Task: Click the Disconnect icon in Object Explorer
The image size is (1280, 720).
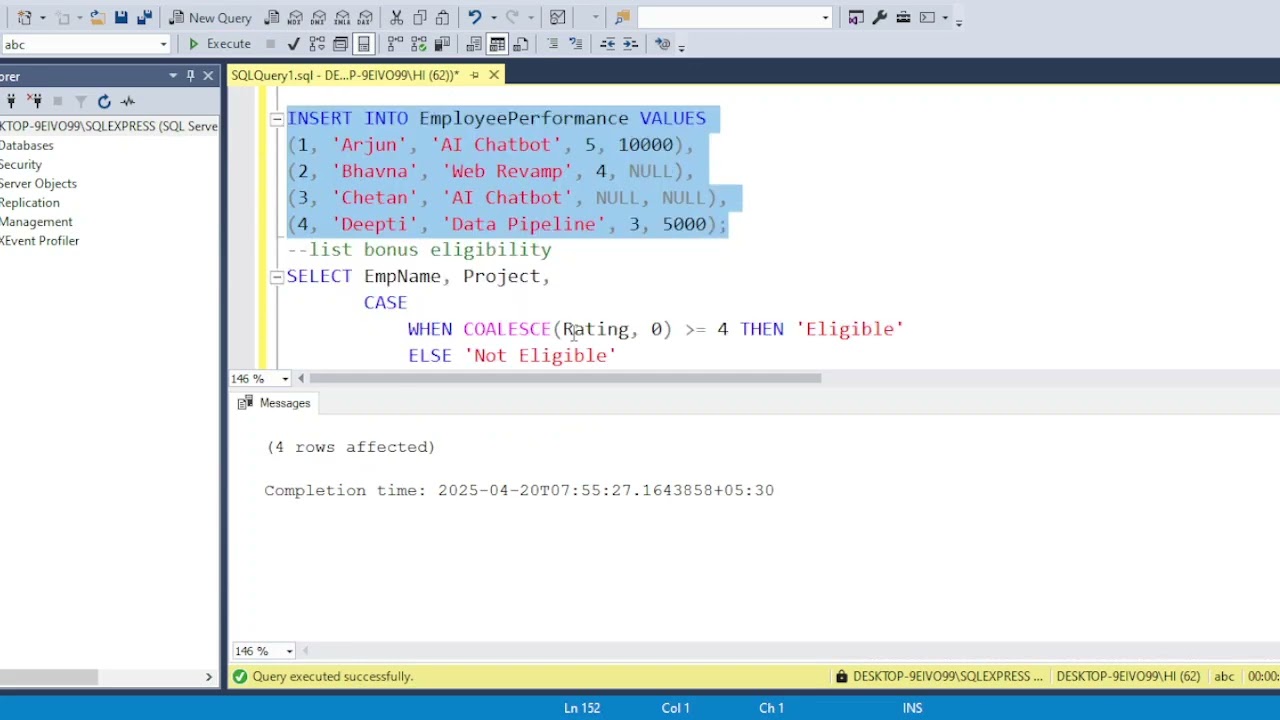Action: pyautogui.click(x=35, y=101)
